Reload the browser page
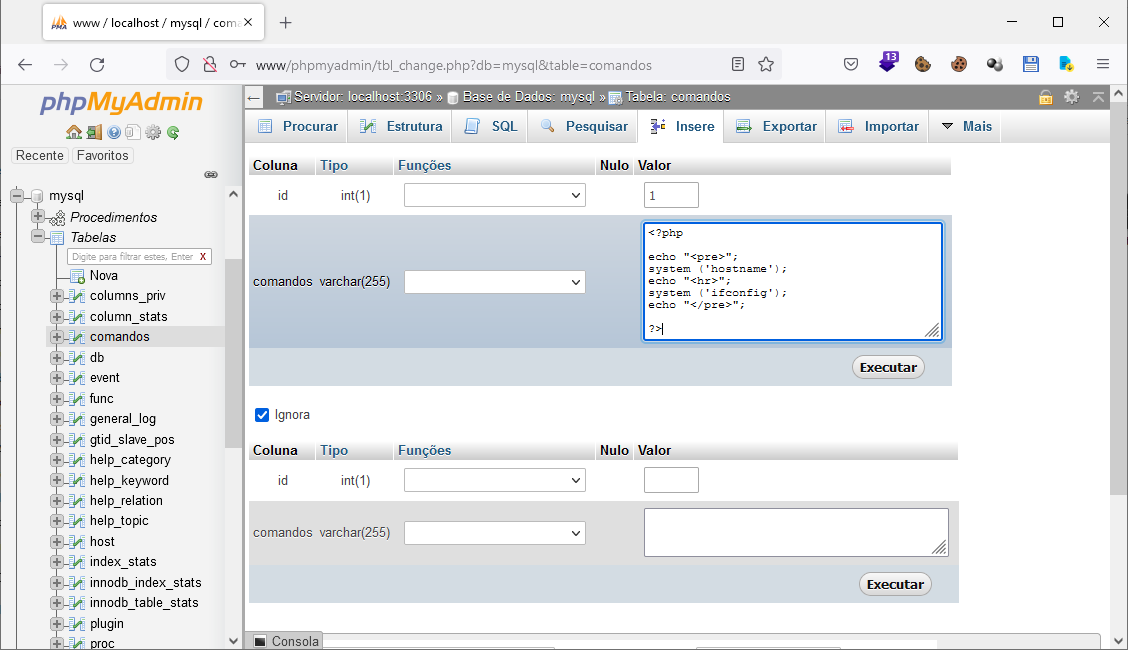This screenshot has width=1128, height=650. tap(97, 65)
